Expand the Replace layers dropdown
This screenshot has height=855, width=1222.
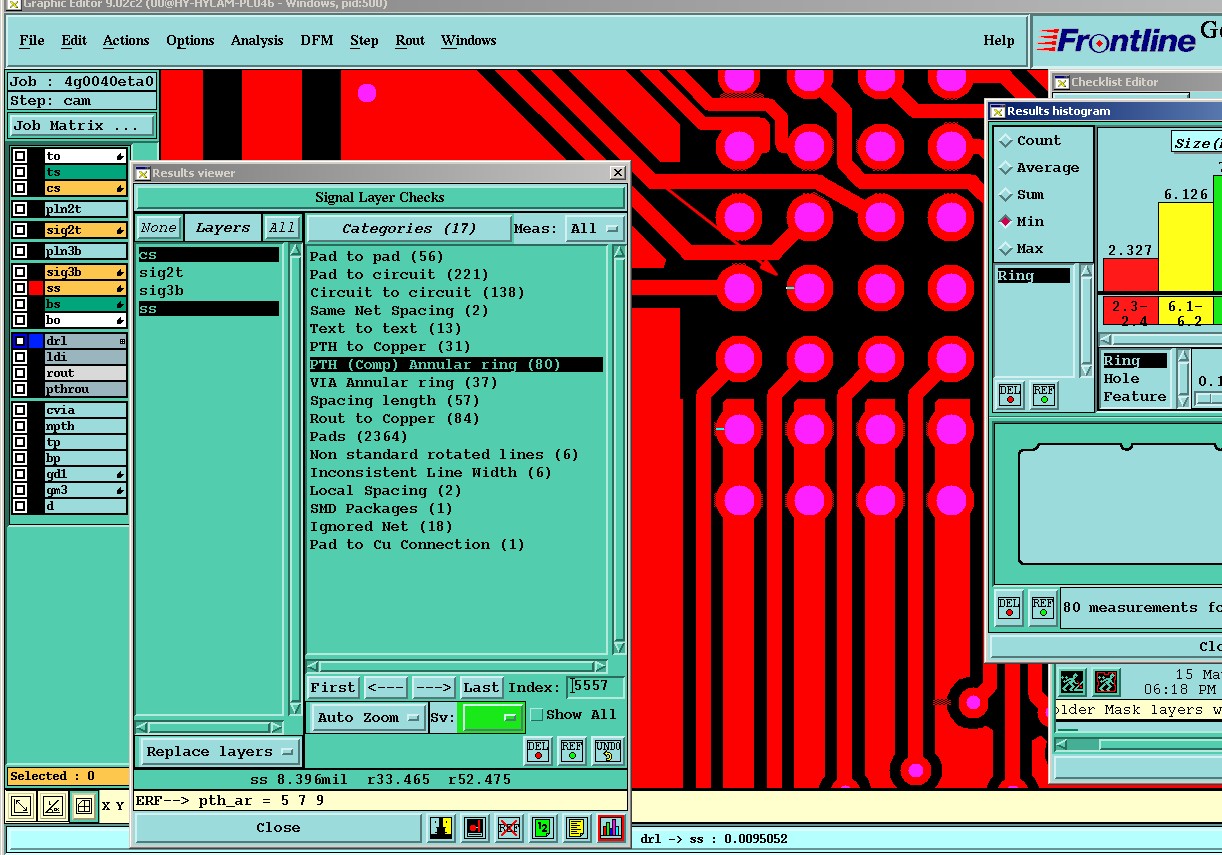(219, 752)
